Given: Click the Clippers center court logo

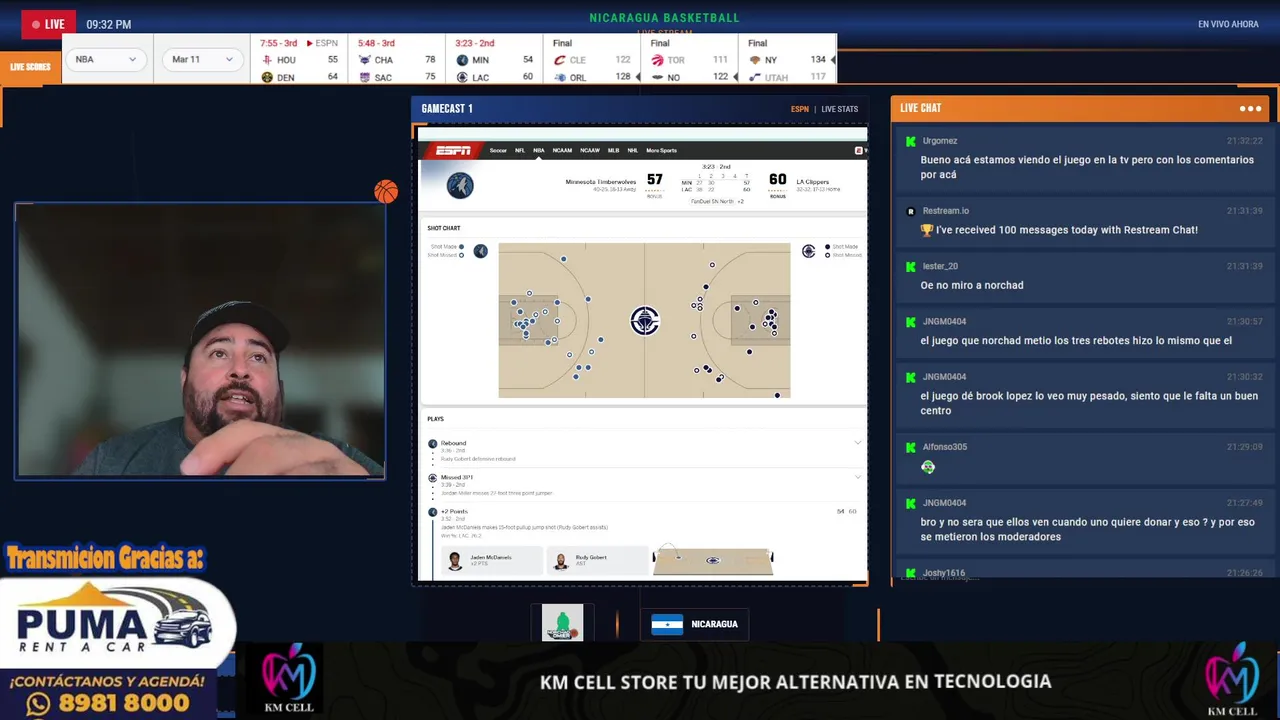Looking at the screenshot, I should coord(645,320).
